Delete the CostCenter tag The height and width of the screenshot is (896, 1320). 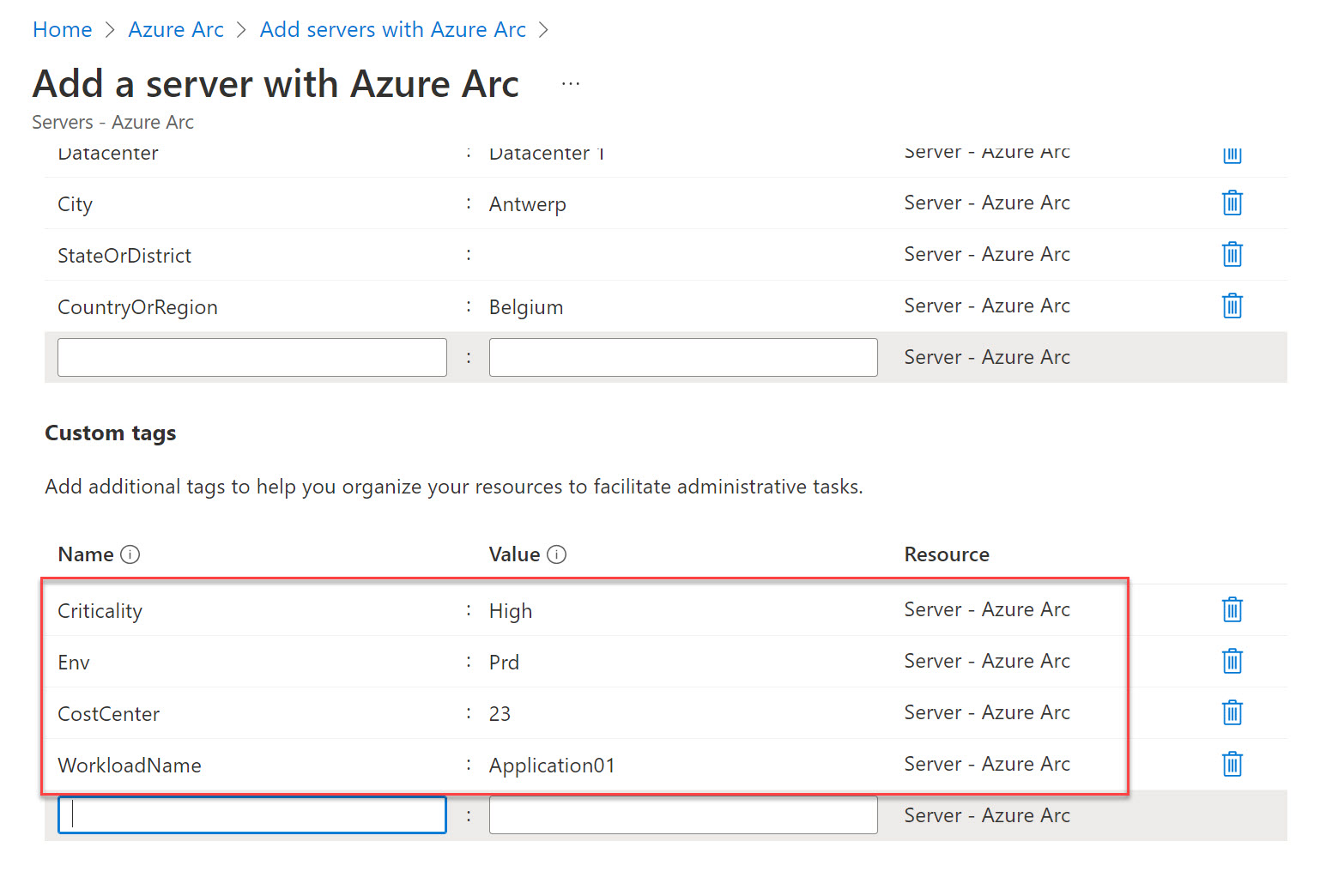[1232, 712]
